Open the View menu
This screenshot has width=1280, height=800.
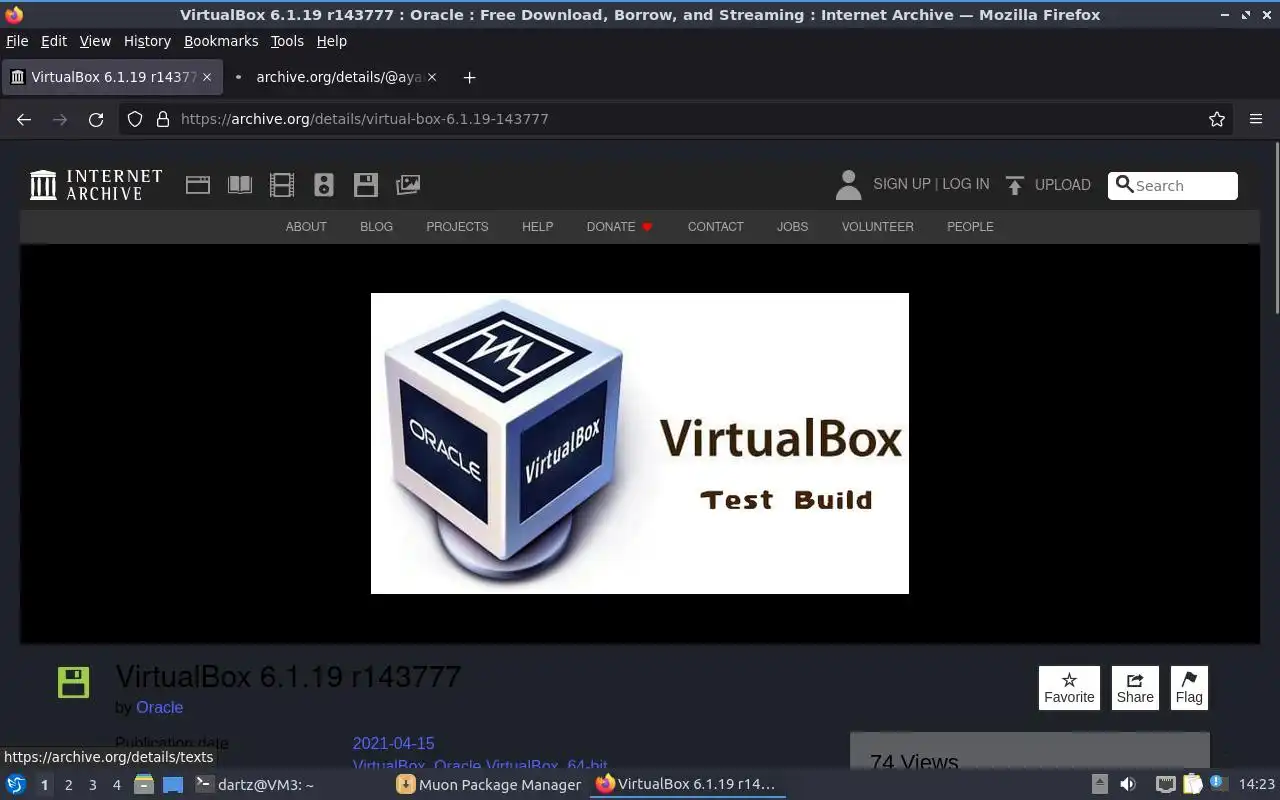[x=95, y=41]
